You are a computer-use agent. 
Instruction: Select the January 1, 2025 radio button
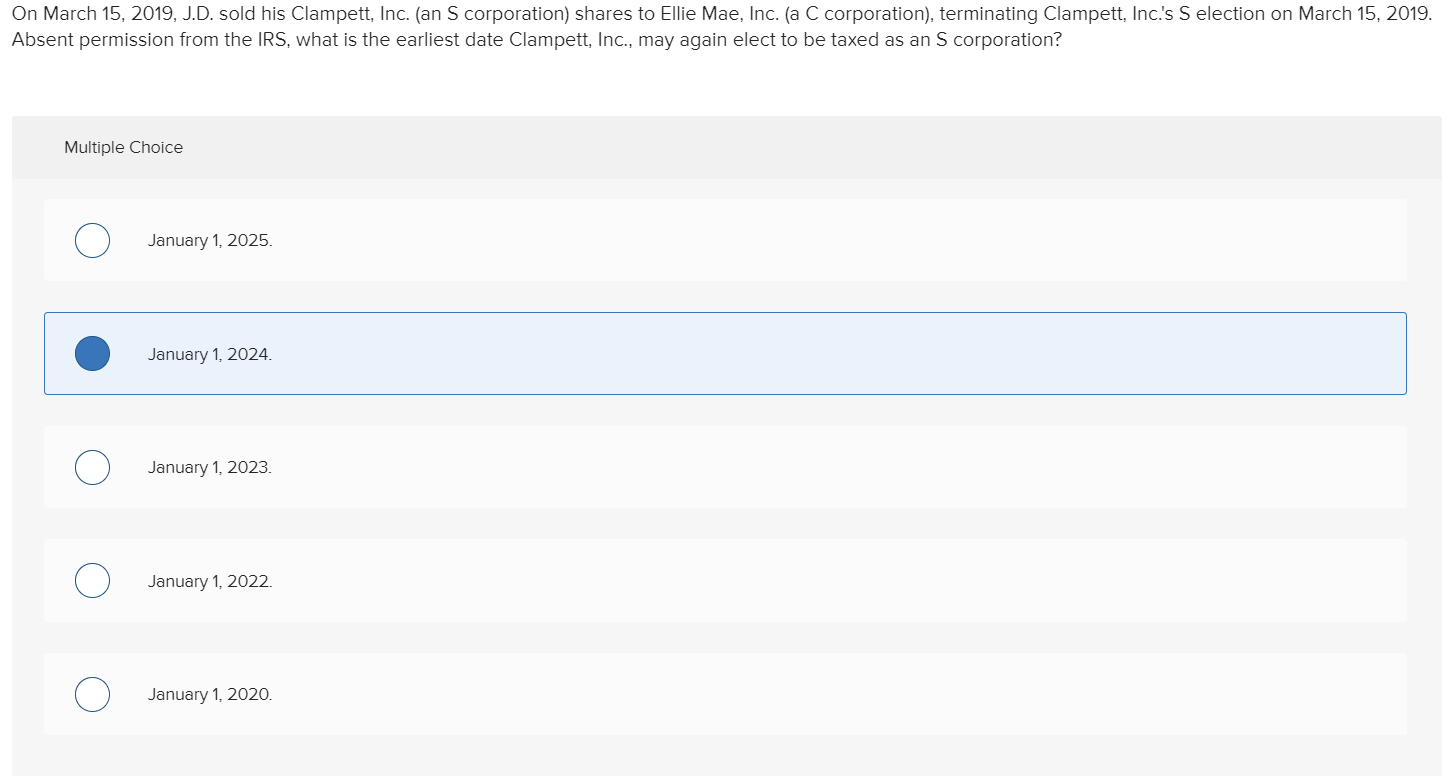pyautogui.click(x=92, y=240)
